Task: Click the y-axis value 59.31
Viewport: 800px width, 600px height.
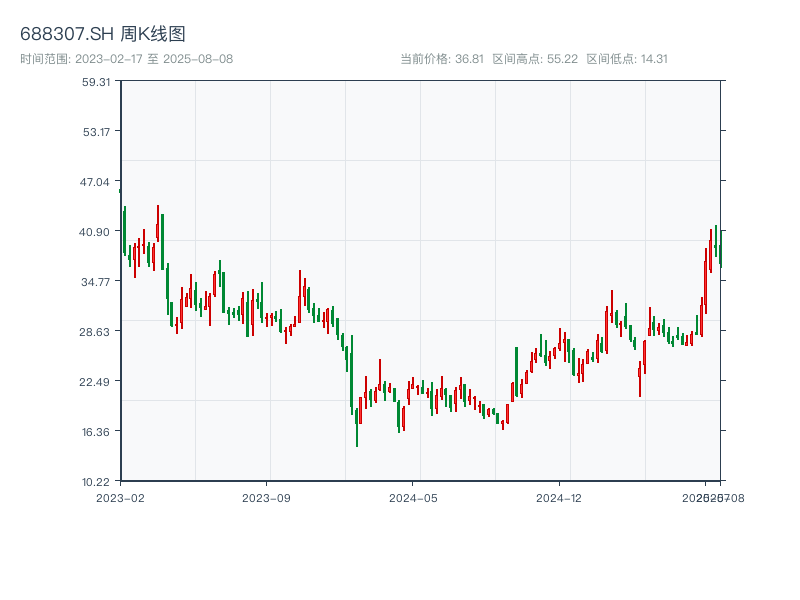Action: [96, 82]
